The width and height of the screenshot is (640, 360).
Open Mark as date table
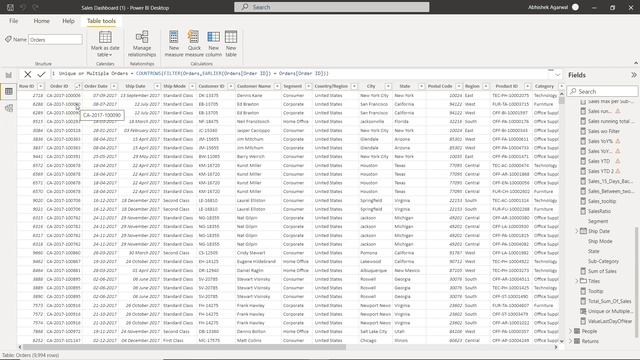(105, 44)
